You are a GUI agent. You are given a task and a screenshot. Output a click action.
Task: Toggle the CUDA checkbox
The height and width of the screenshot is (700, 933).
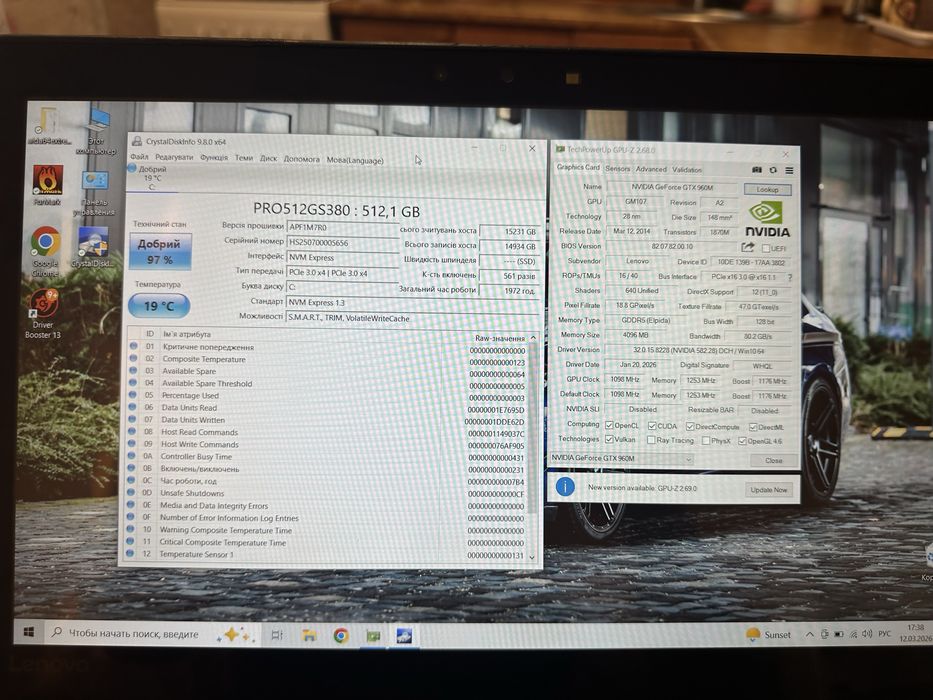[652, 426]
